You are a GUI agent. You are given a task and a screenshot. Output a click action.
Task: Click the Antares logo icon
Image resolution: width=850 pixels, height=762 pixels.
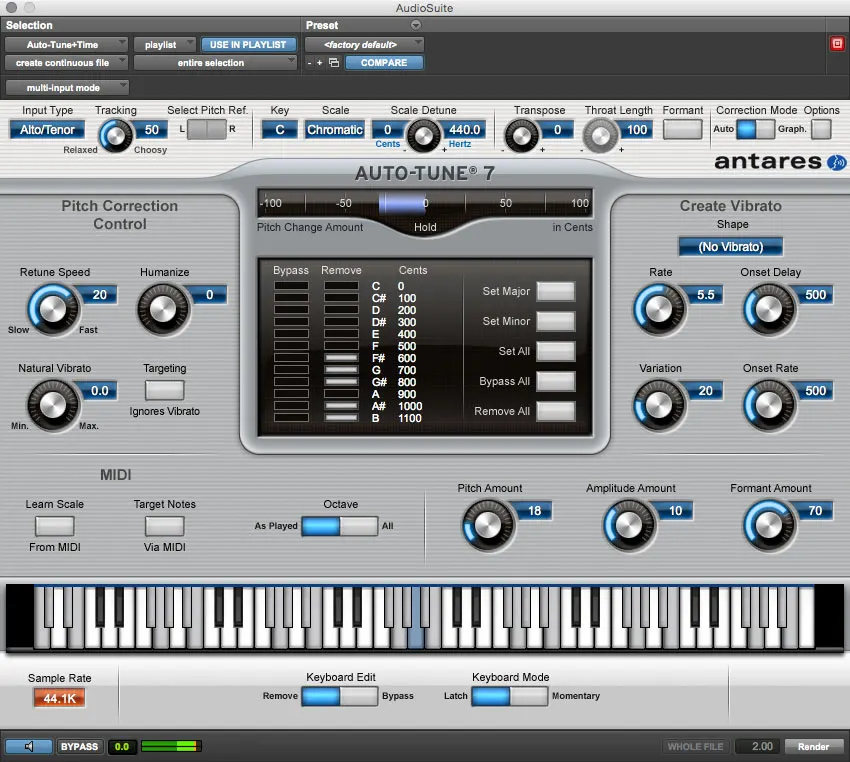click(836, 162)
